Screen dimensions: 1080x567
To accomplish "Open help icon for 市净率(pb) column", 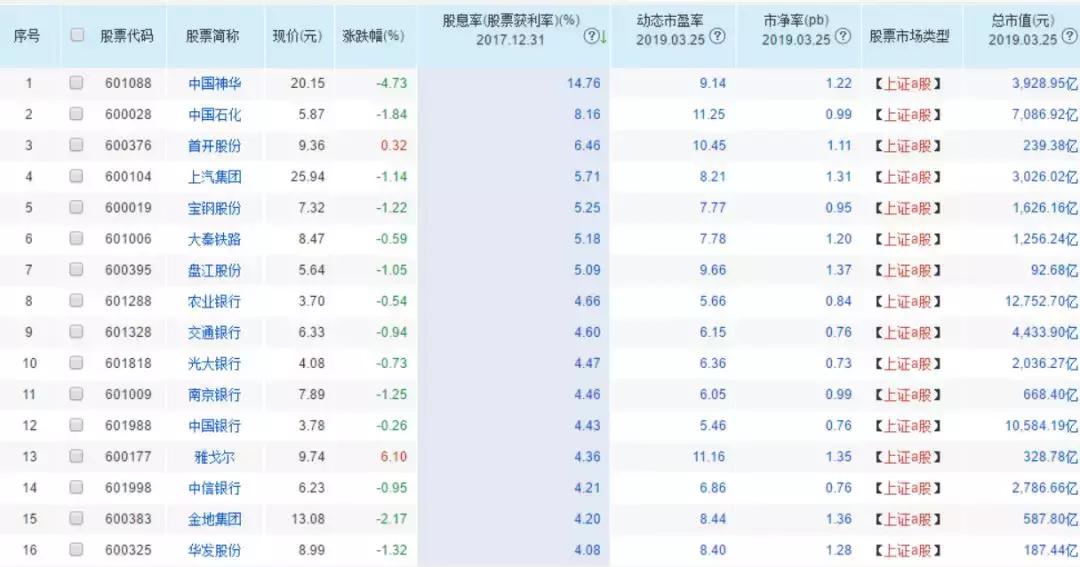I will click(x=842, y=37).
